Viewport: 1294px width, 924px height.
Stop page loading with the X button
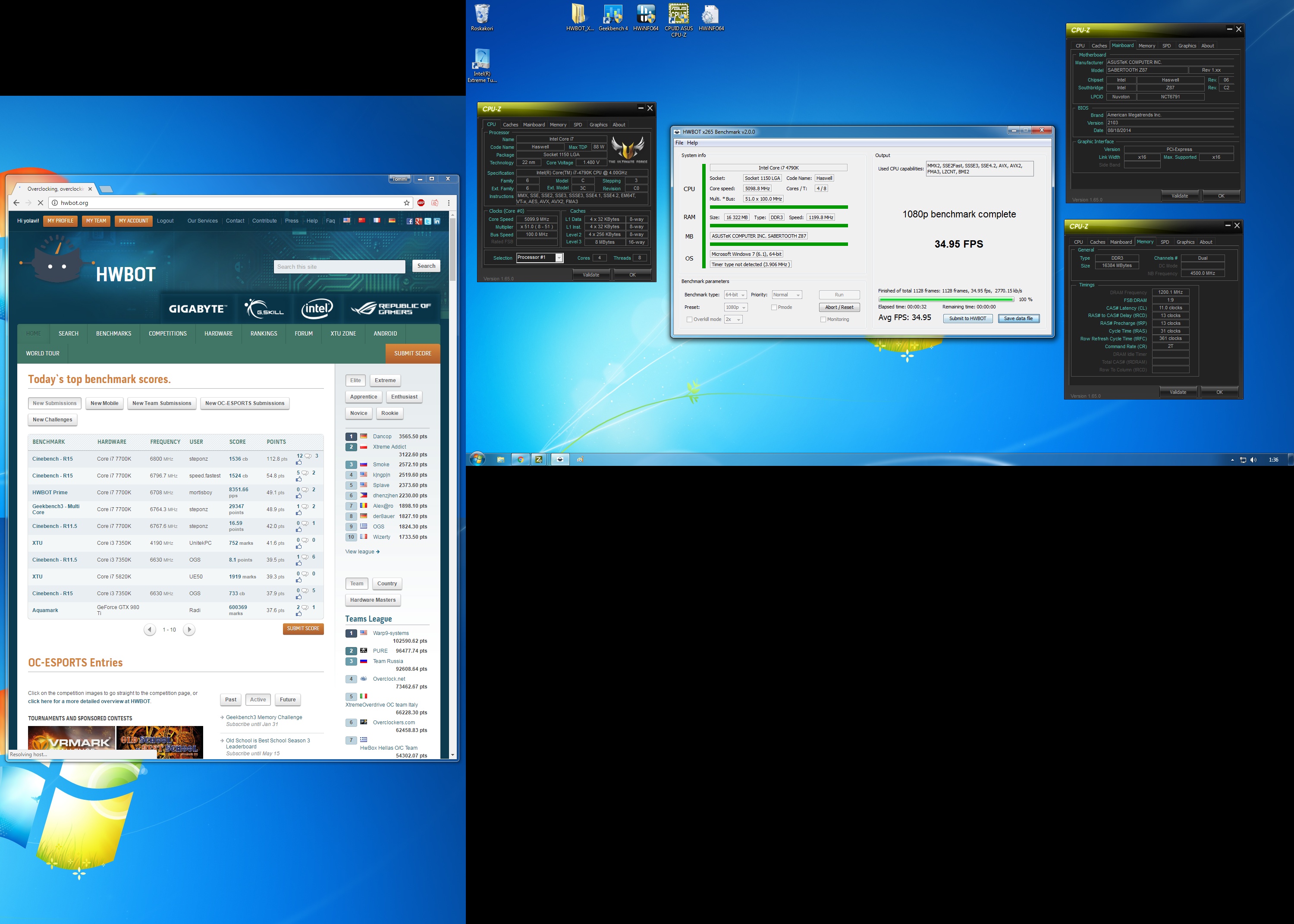coord(41,203)
